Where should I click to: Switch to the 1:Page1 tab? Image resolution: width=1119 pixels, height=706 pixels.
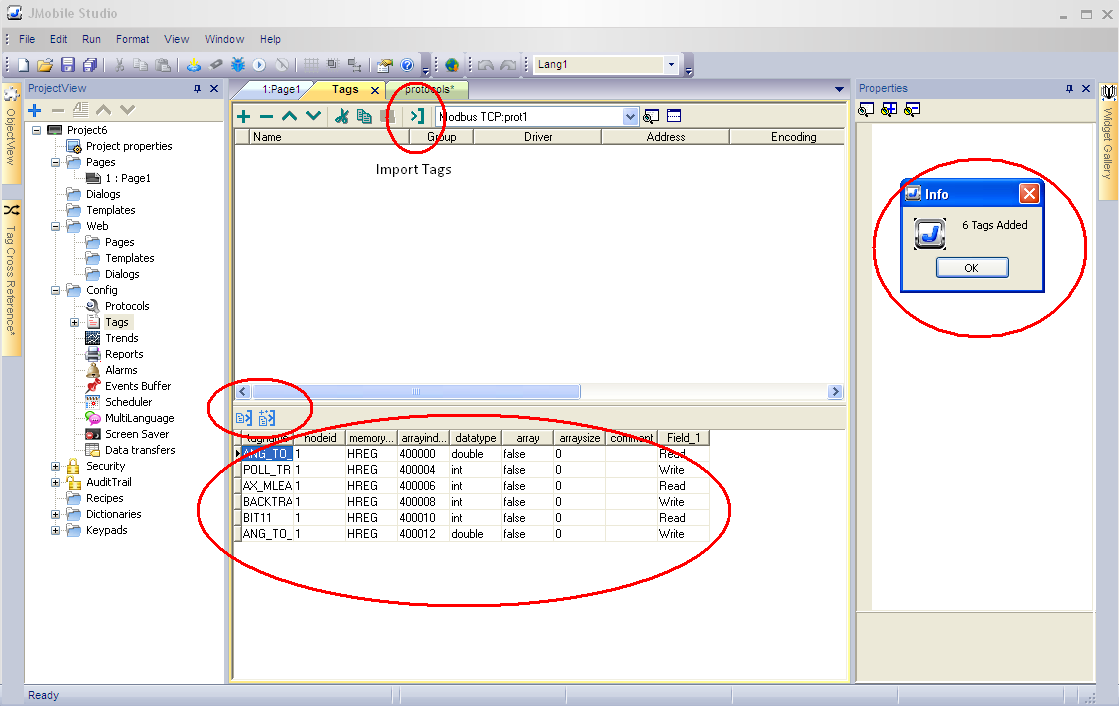click(x=281, y=89)
